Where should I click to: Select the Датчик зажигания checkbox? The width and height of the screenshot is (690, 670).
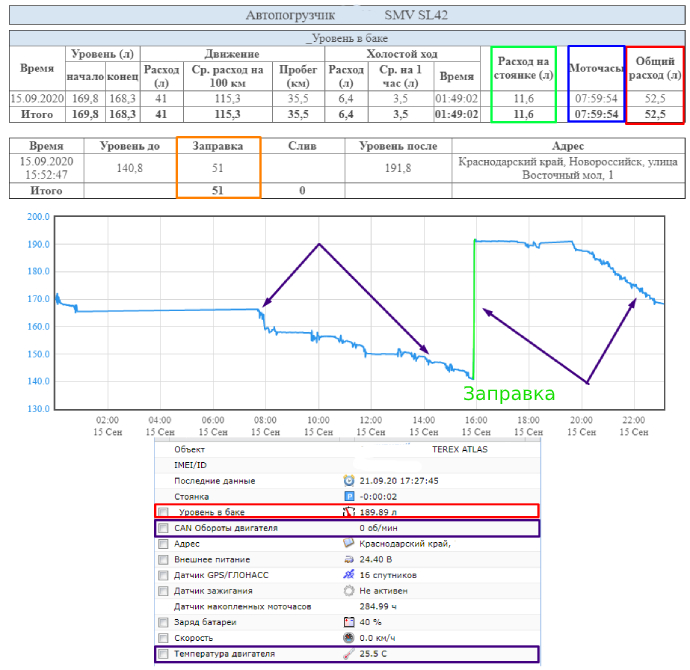164,591
